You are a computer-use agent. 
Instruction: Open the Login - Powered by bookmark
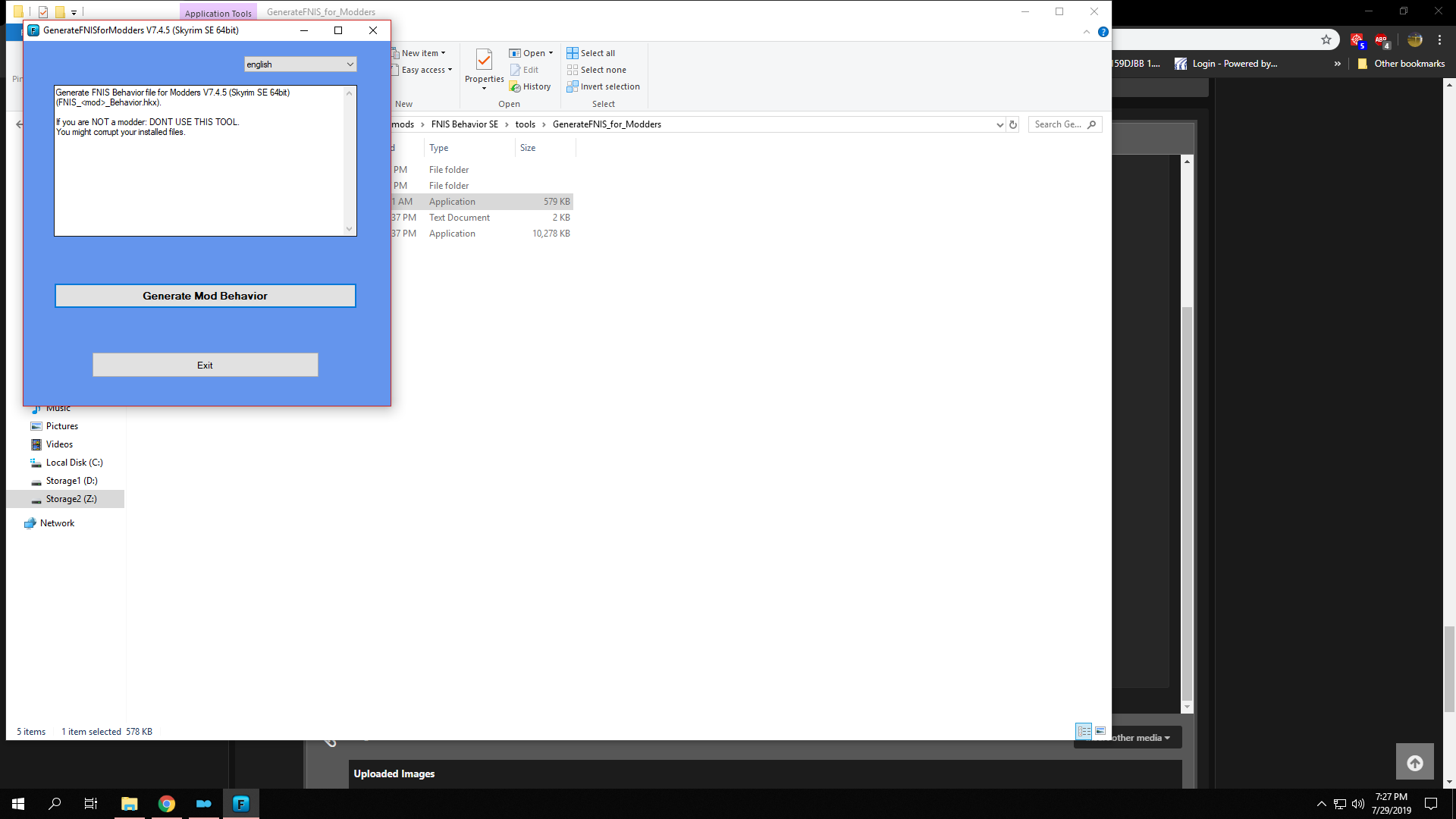[x=1226, y=64]
